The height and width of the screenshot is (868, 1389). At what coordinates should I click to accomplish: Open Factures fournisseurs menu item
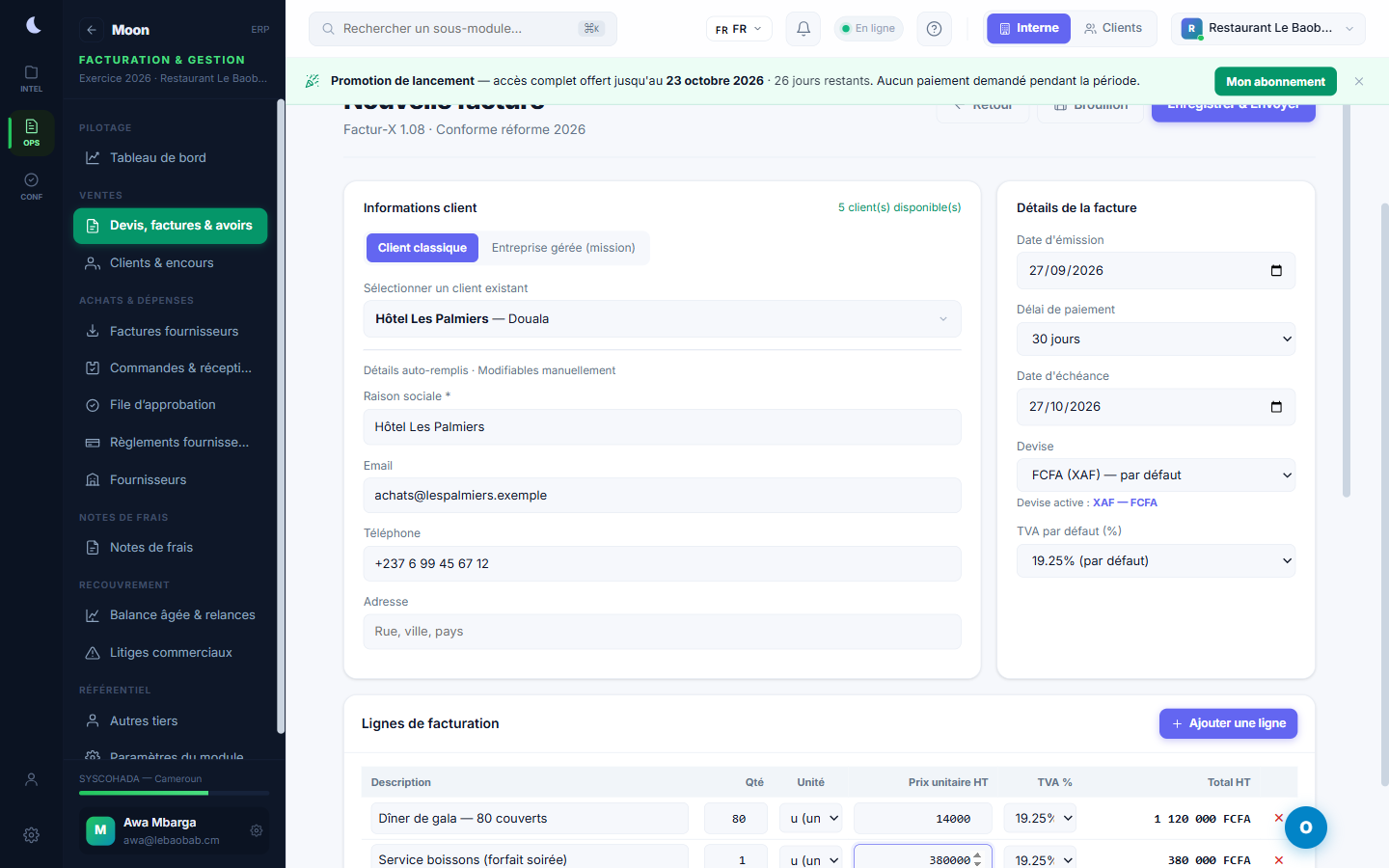point(170,331)
